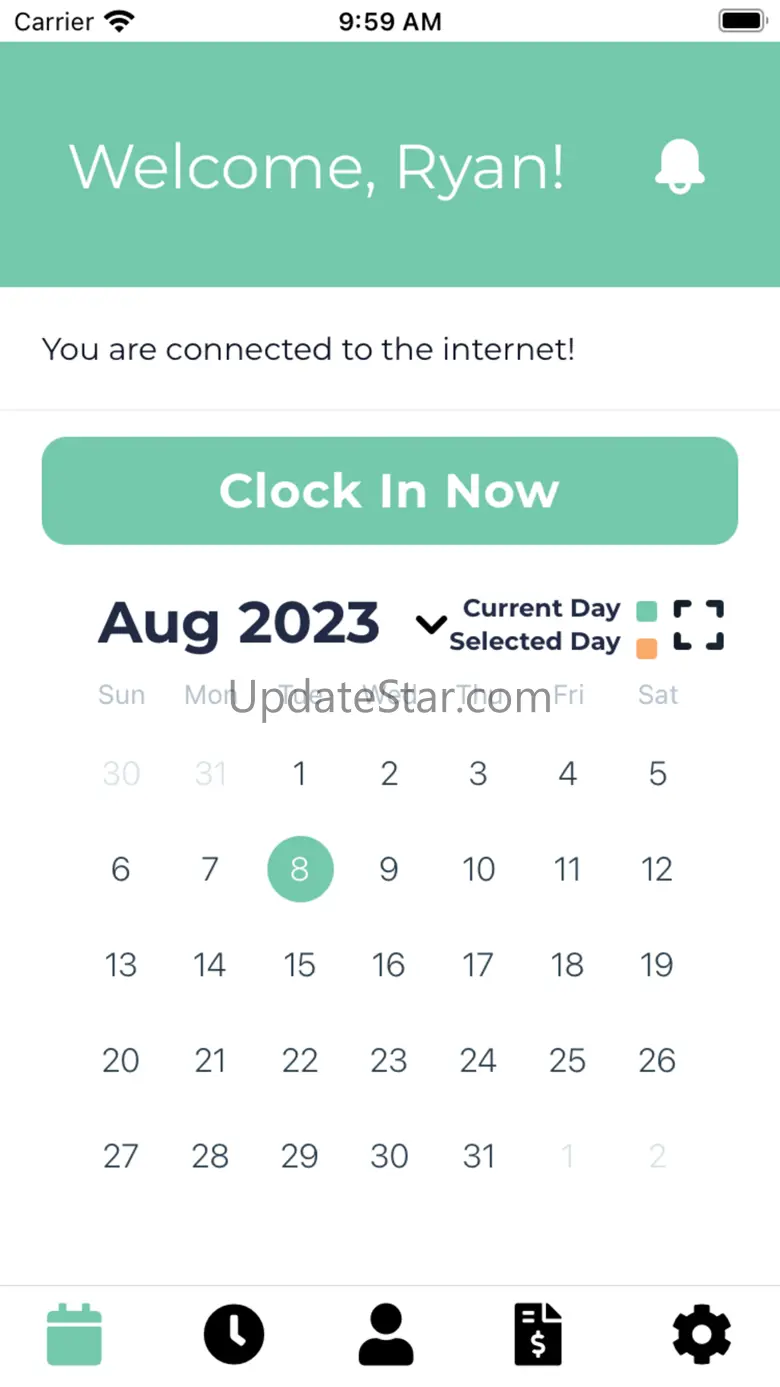Open the calendar tab in bottom bar
Screen dimensions: 780x1387
pos(75,1334)
